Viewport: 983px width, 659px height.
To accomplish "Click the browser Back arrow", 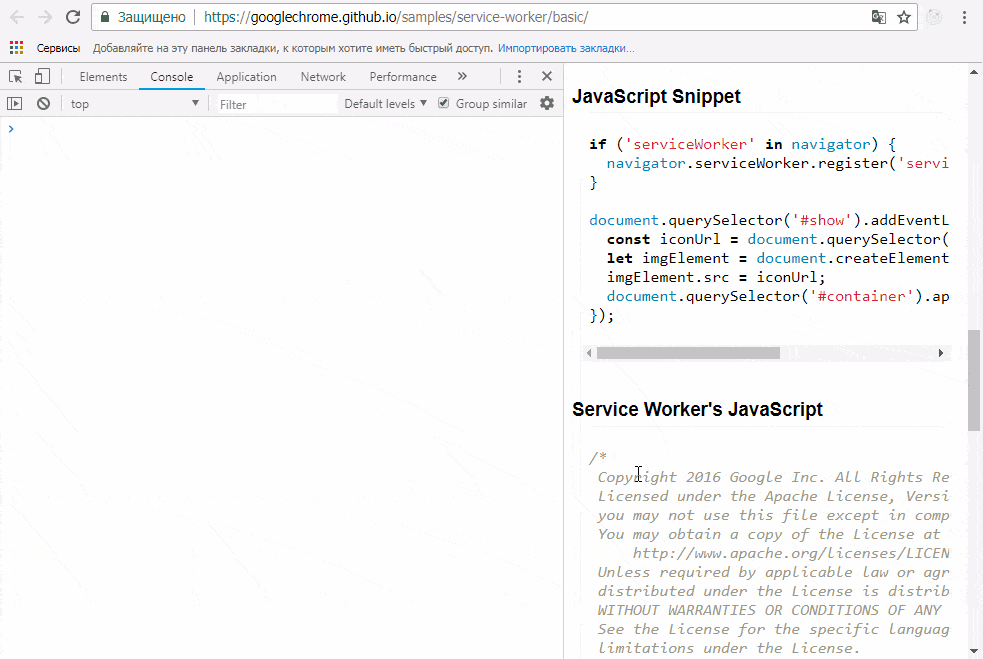I will [17, 17].
